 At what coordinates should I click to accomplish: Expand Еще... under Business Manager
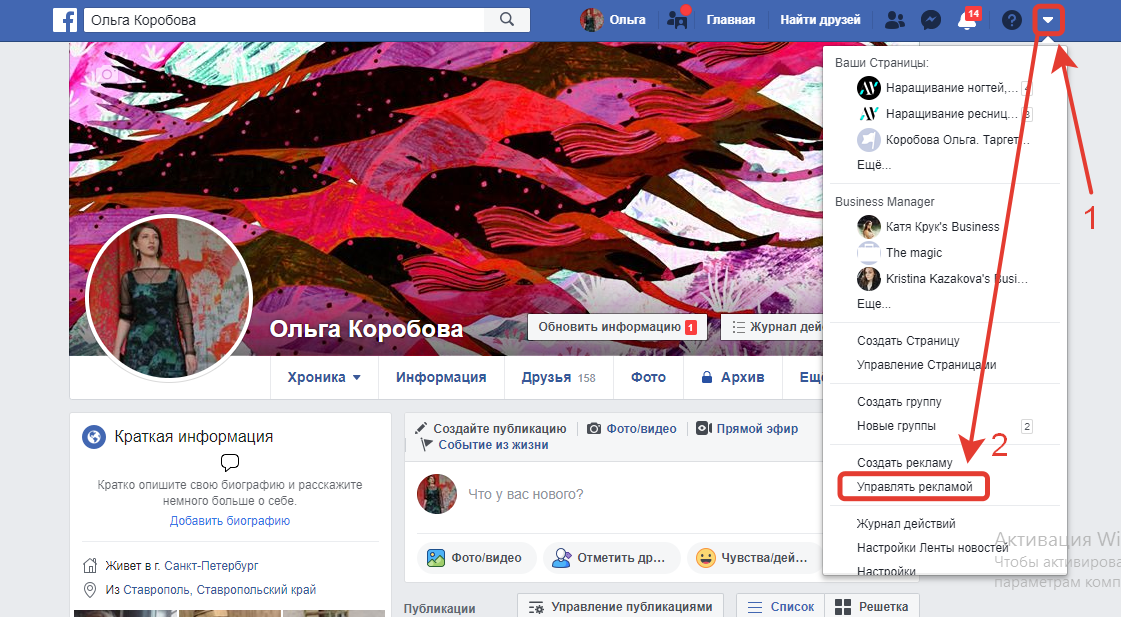(874, 304)
